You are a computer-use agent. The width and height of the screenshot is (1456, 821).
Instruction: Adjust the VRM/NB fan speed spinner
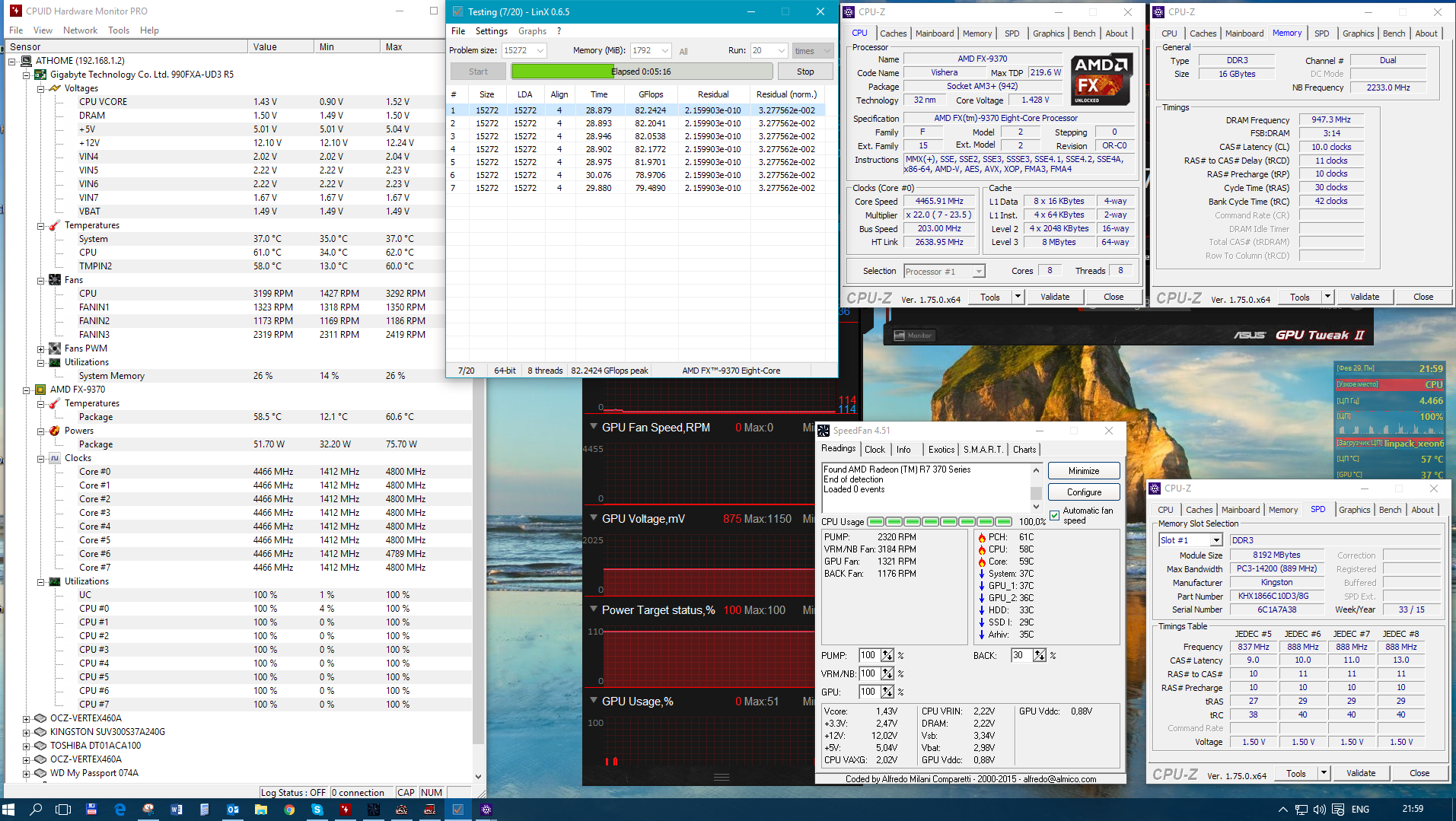887,673
